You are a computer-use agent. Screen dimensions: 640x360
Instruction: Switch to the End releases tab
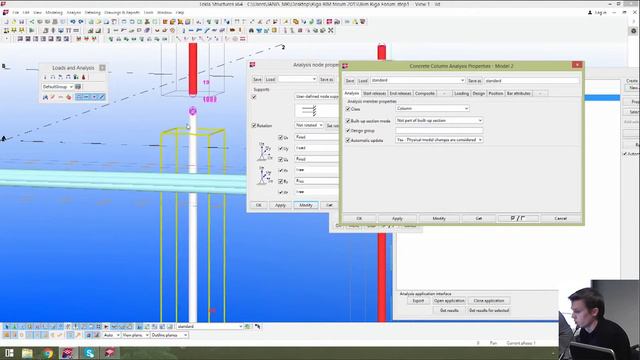[x=400, y=93]
